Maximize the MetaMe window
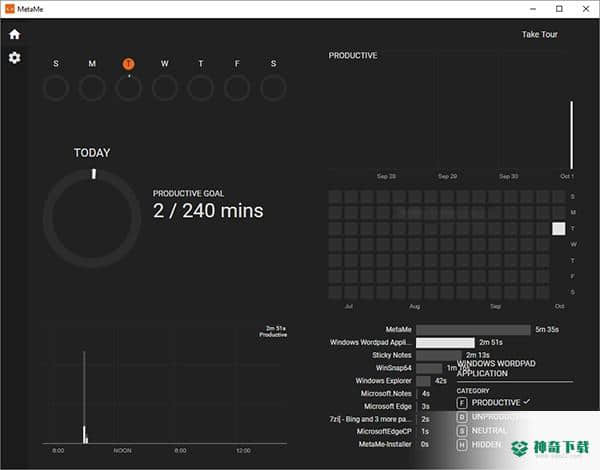600x470 pixels. (559, 9)
